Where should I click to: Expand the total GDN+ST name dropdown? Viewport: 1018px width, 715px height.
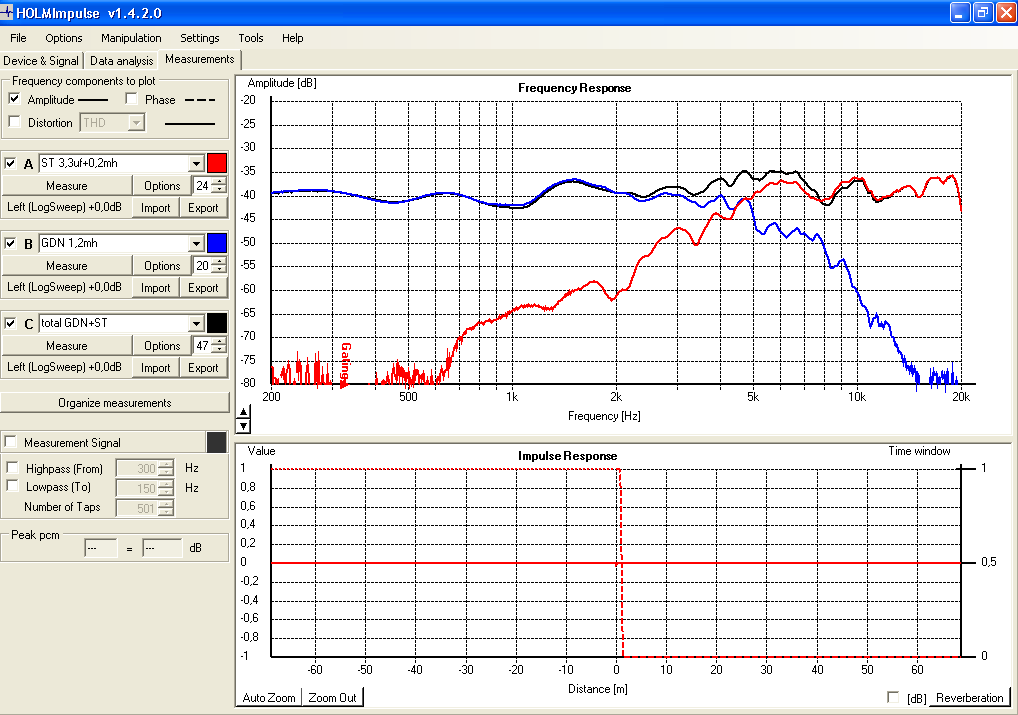pyautogui.click(x=196, y=323)
